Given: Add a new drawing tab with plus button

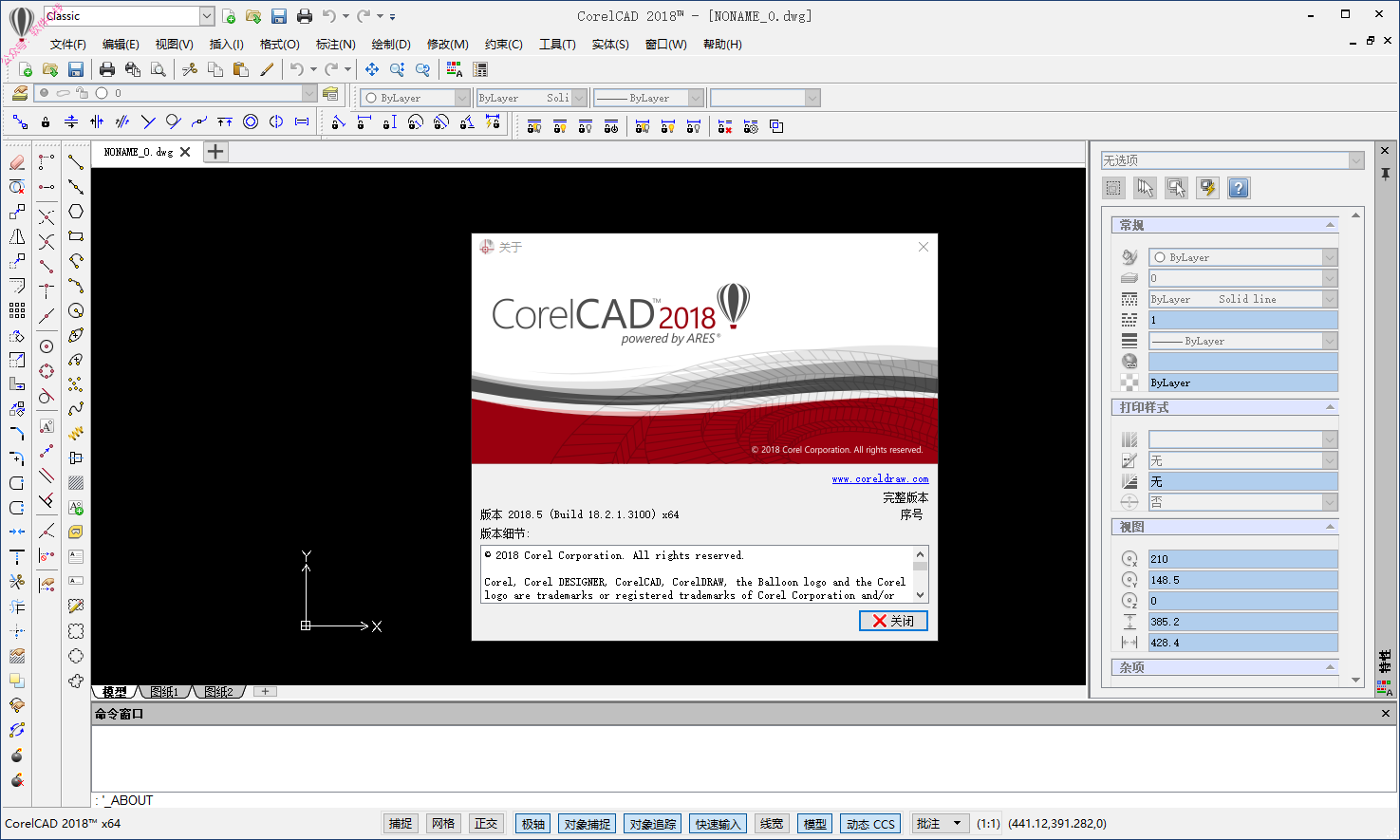Looking at the screenshot, I should 216,152.
